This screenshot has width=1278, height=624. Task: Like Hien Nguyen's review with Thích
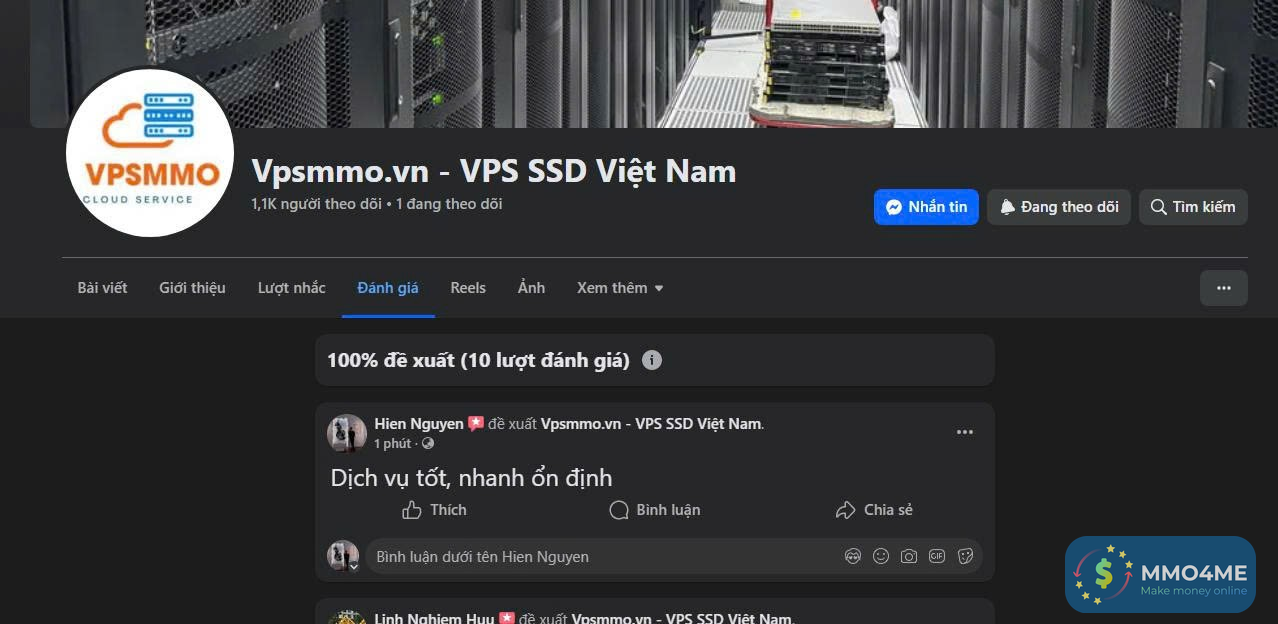tap(434, 510)
